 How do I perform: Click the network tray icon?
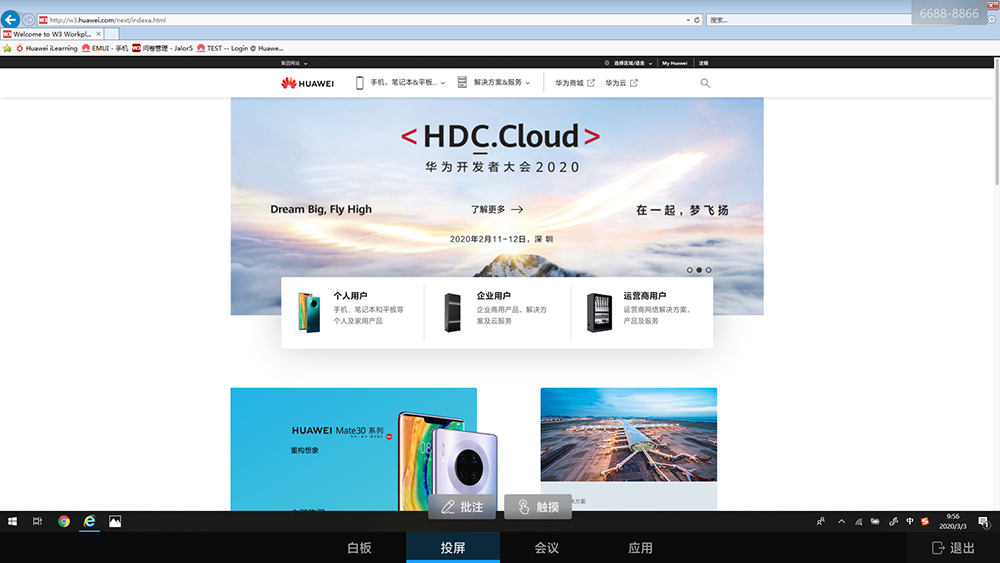click(x=858, y=522)
